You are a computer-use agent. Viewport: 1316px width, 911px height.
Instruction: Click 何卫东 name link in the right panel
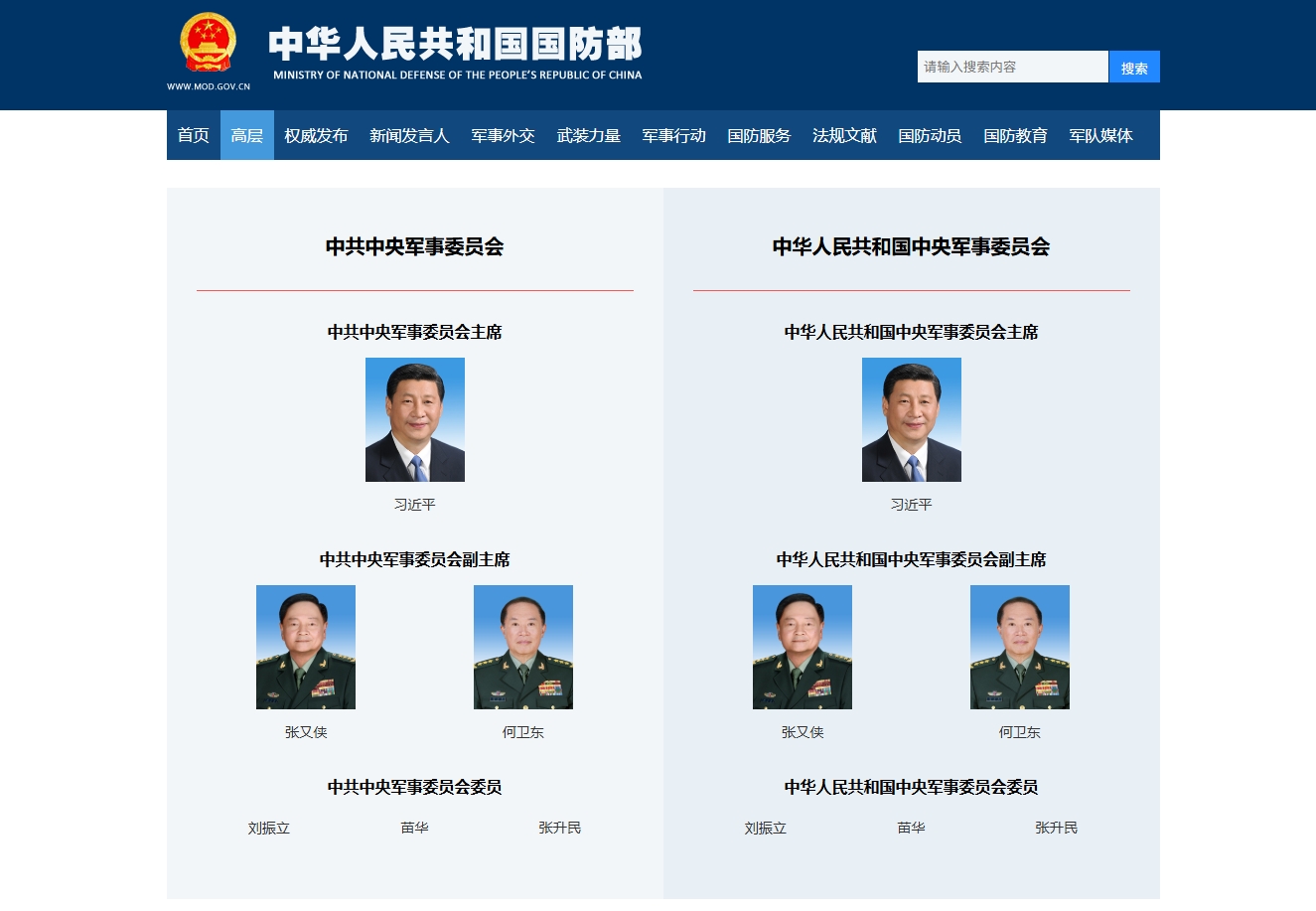coord(1020,732)
